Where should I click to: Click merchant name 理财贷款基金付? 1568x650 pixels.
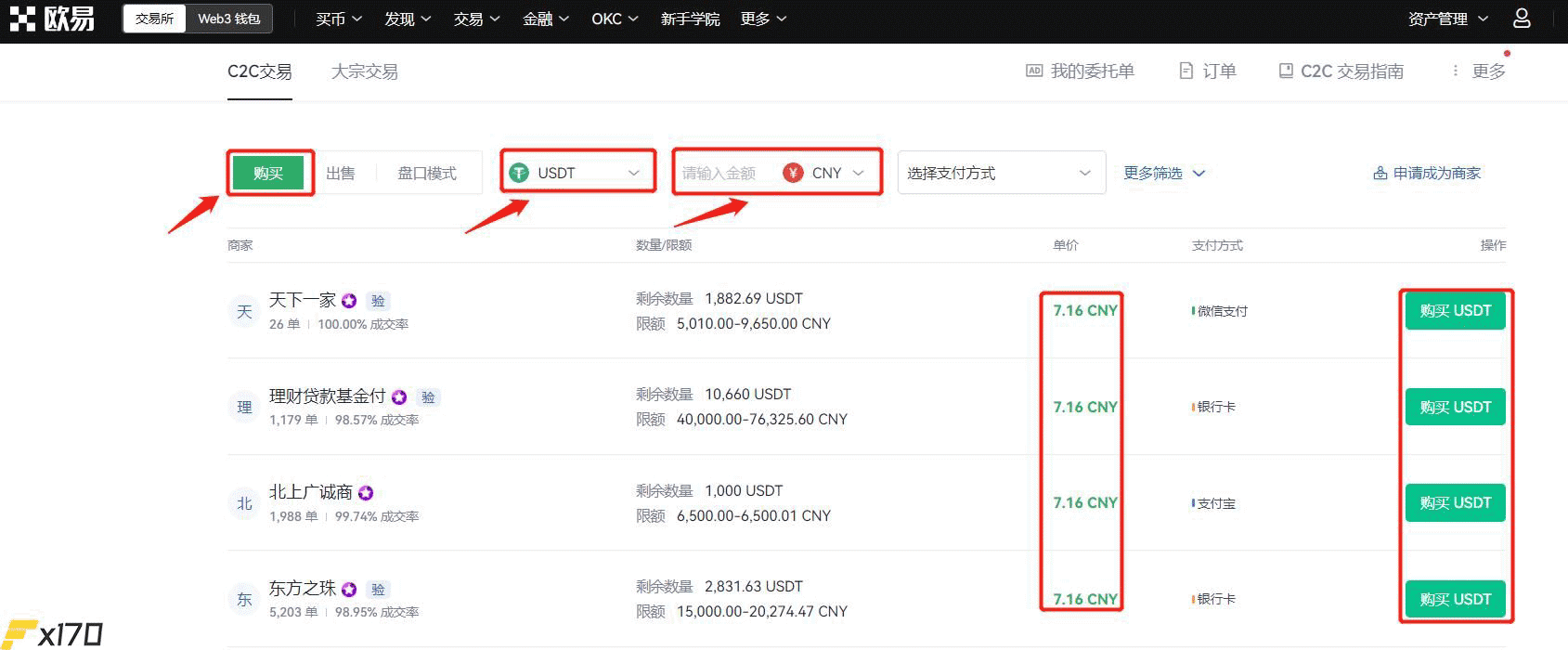pos(328,396)
